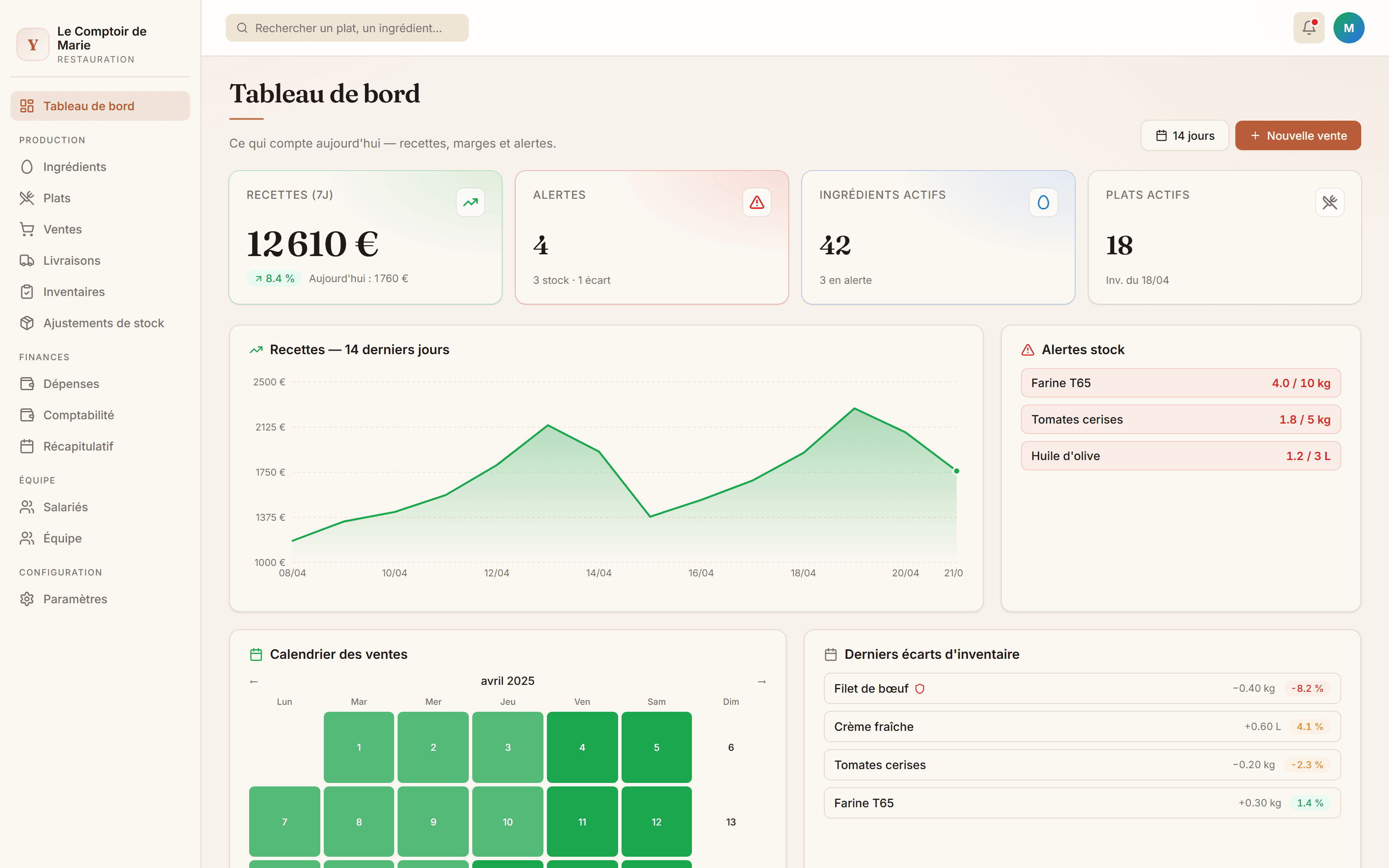Select April 1 in sales calendar
Viewport: 1389px width, 868px height.
[x=359, y=747]
